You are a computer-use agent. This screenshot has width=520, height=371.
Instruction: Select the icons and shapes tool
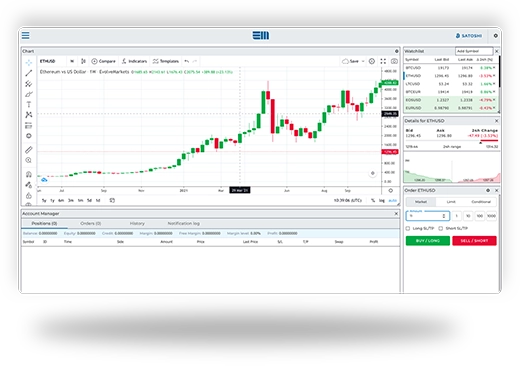pos(29,136)
